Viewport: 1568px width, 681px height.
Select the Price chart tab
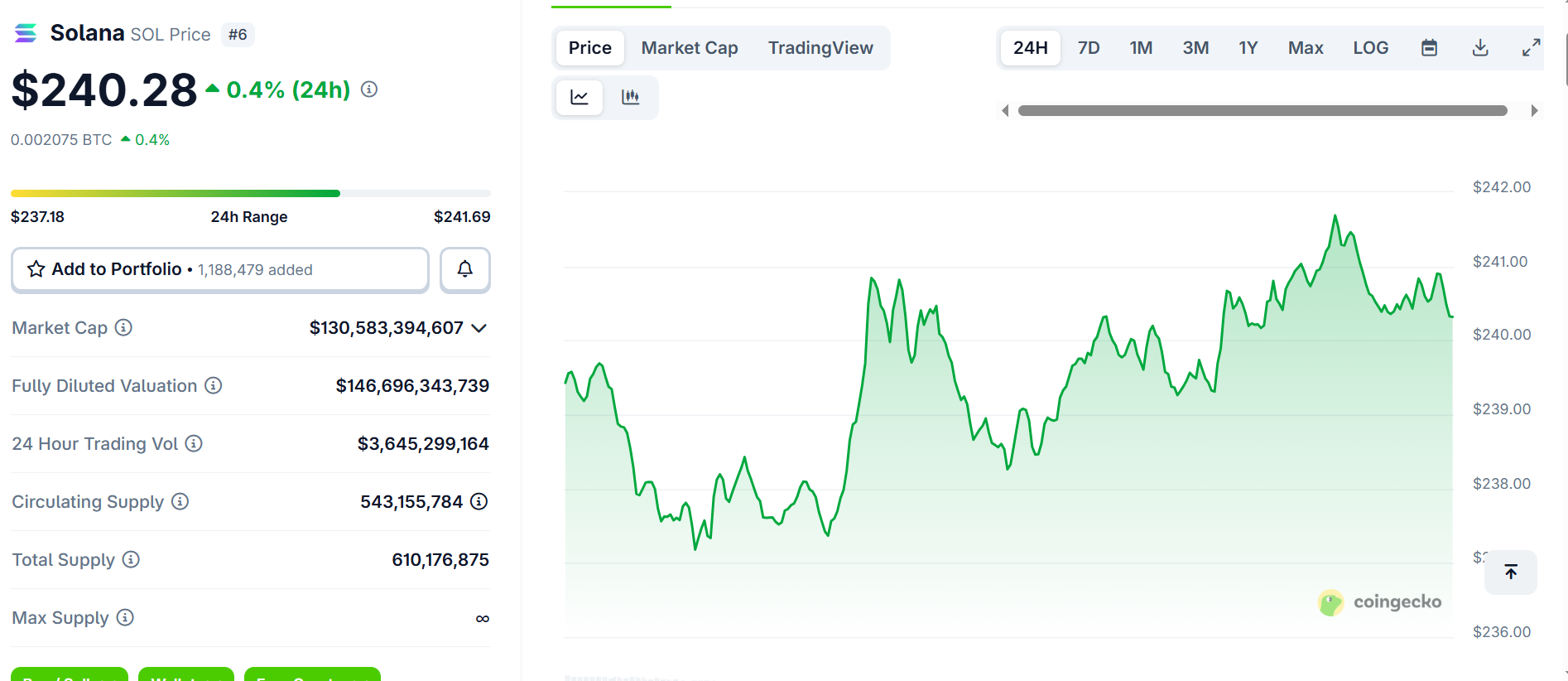590,48
